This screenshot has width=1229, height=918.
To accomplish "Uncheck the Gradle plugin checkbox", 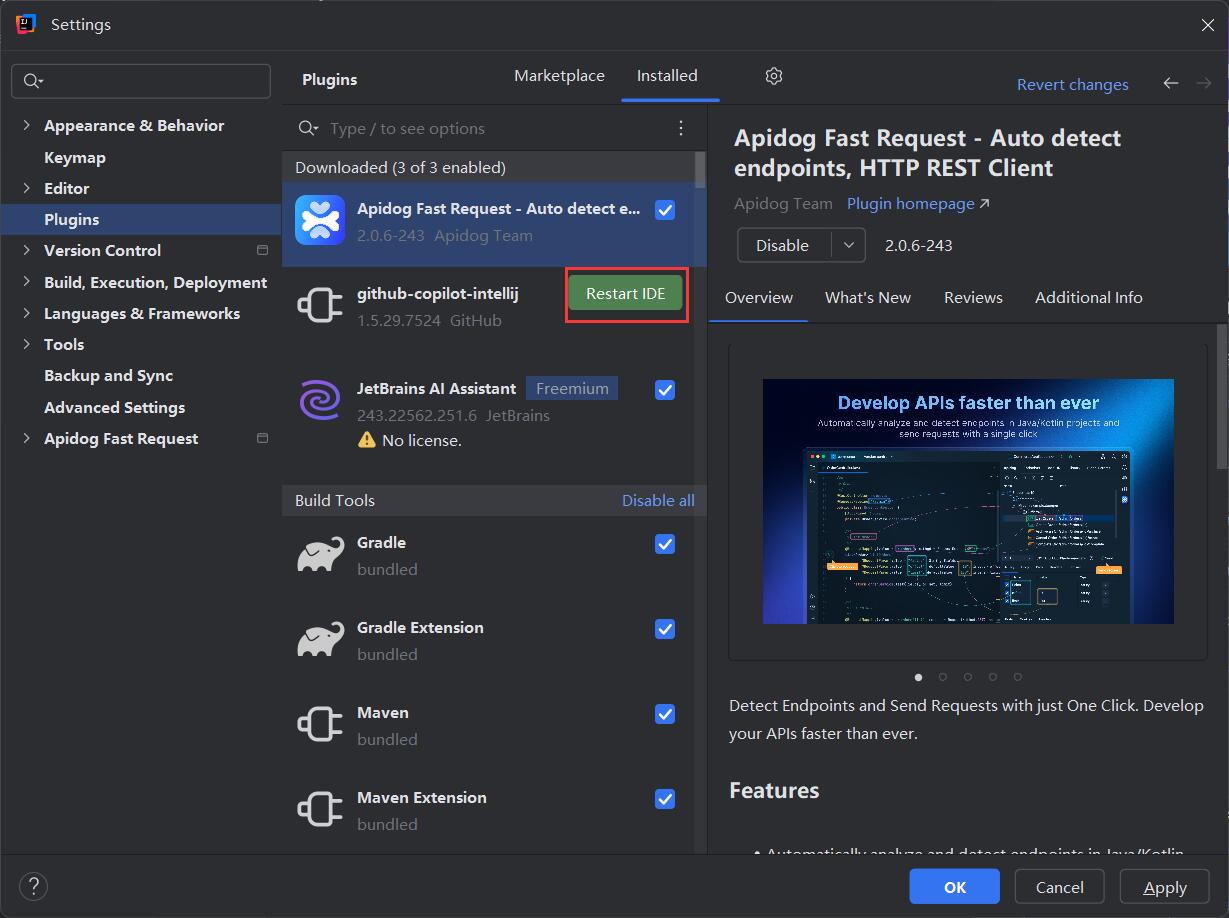I will coord(665,544).
